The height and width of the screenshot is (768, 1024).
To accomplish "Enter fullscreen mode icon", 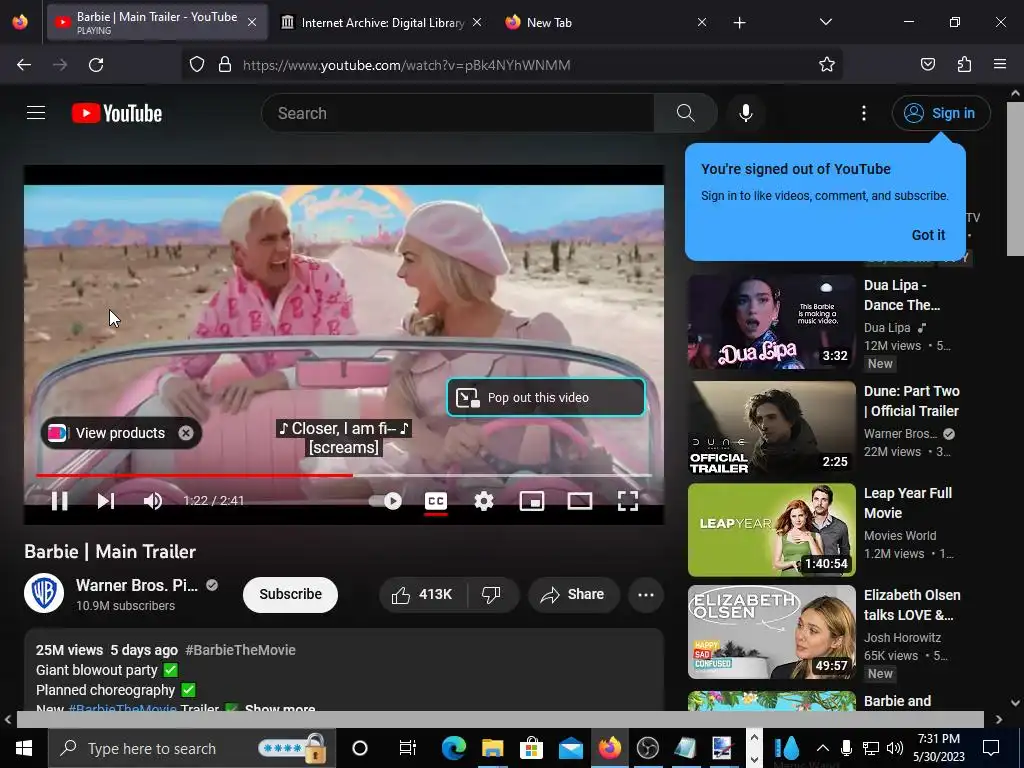I will click(x=628, y=501).
